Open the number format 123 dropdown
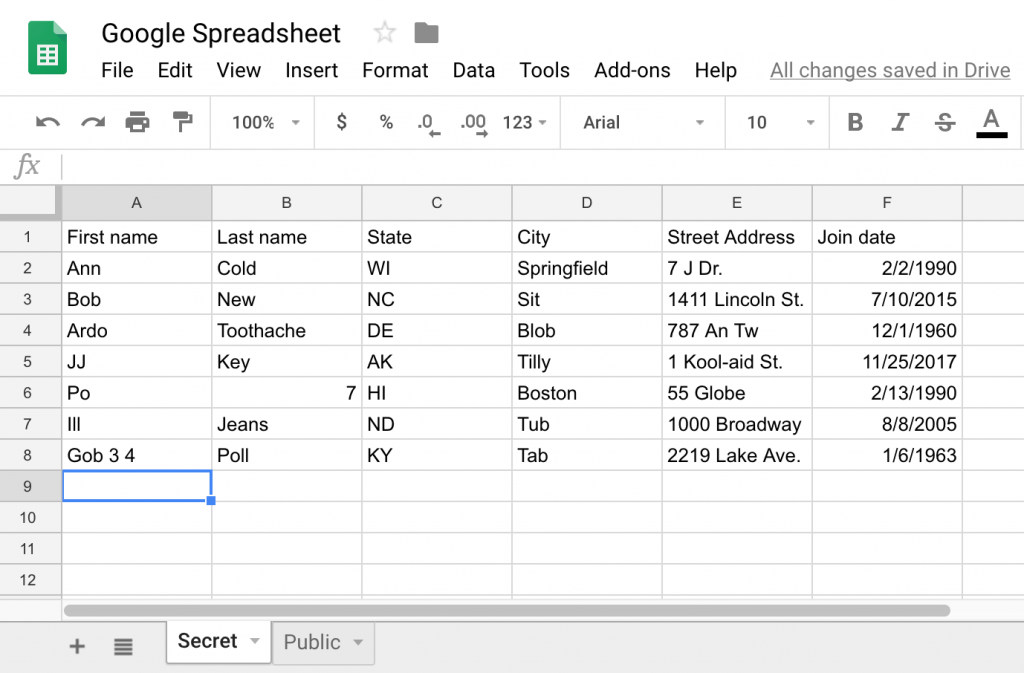Viewport: 1024px width, 673px height. pos(523,122)
